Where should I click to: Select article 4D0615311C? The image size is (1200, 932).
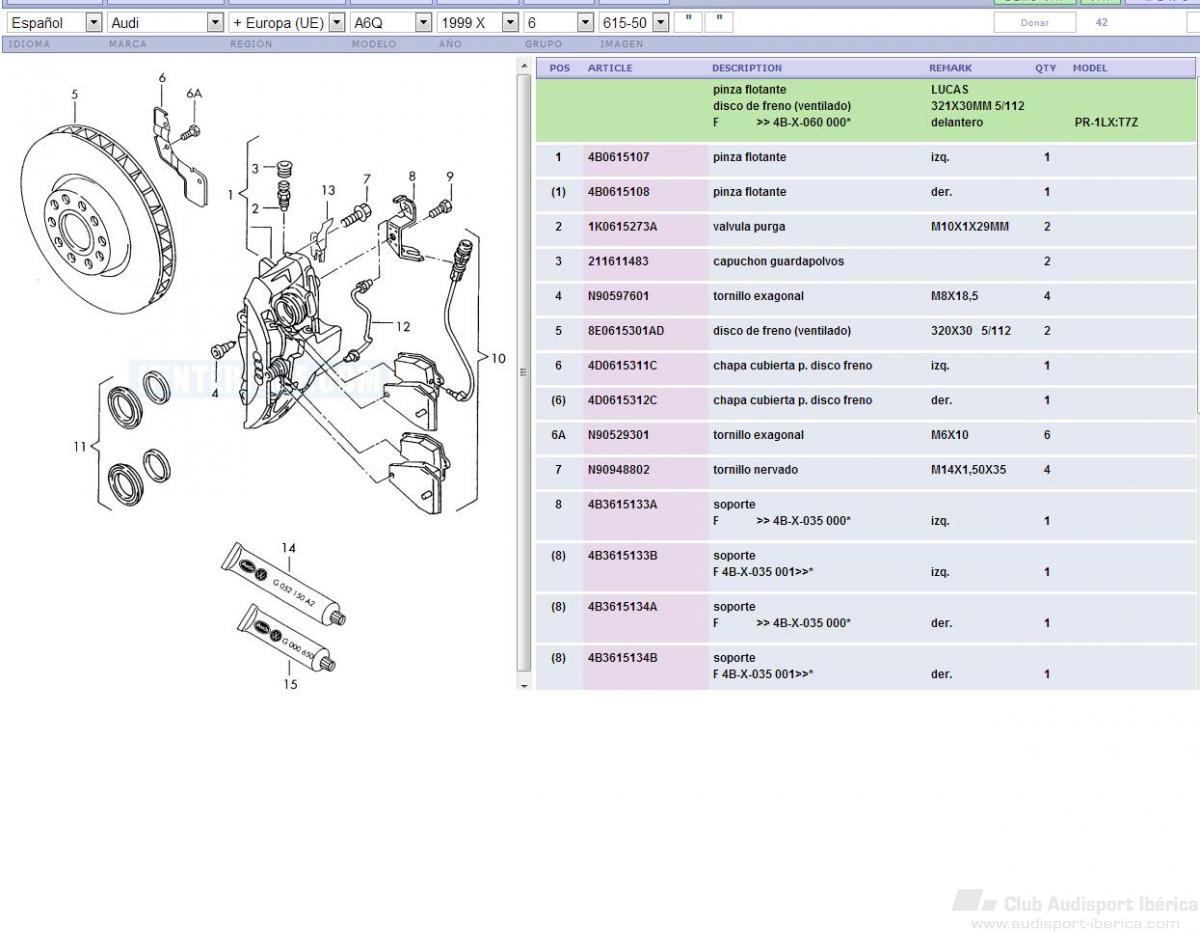(x=622, y=366)
